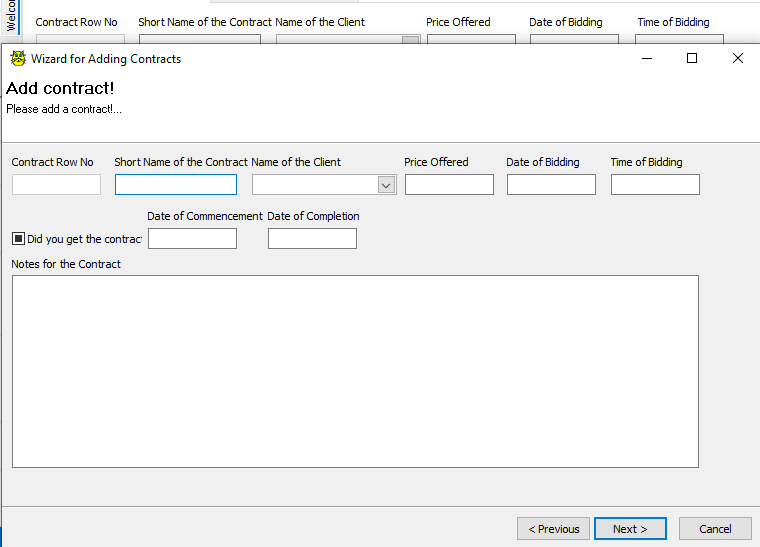This screenshot has height=547, width=760.
Task: Select the Welcome tab in the background window
Action: [11, 16]
